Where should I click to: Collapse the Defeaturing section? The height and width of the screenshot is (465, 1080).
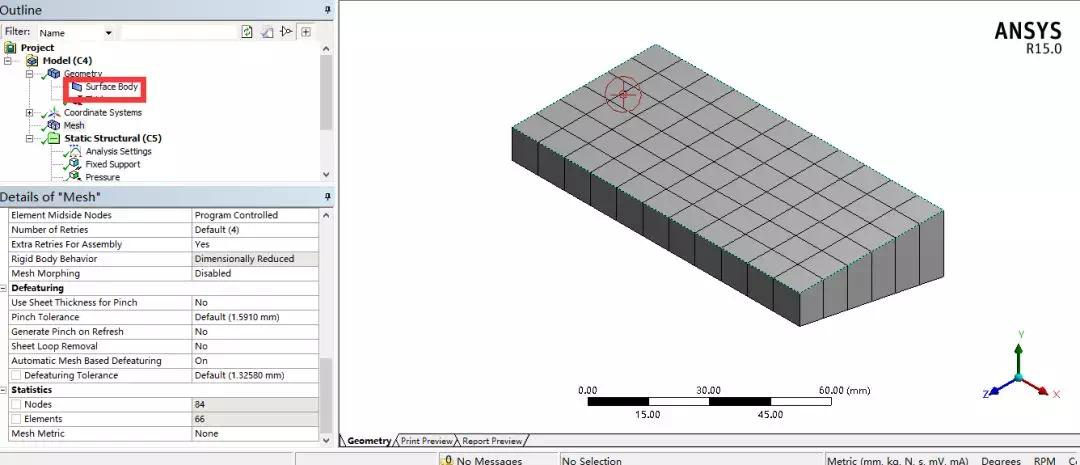[x=4, y=288]
